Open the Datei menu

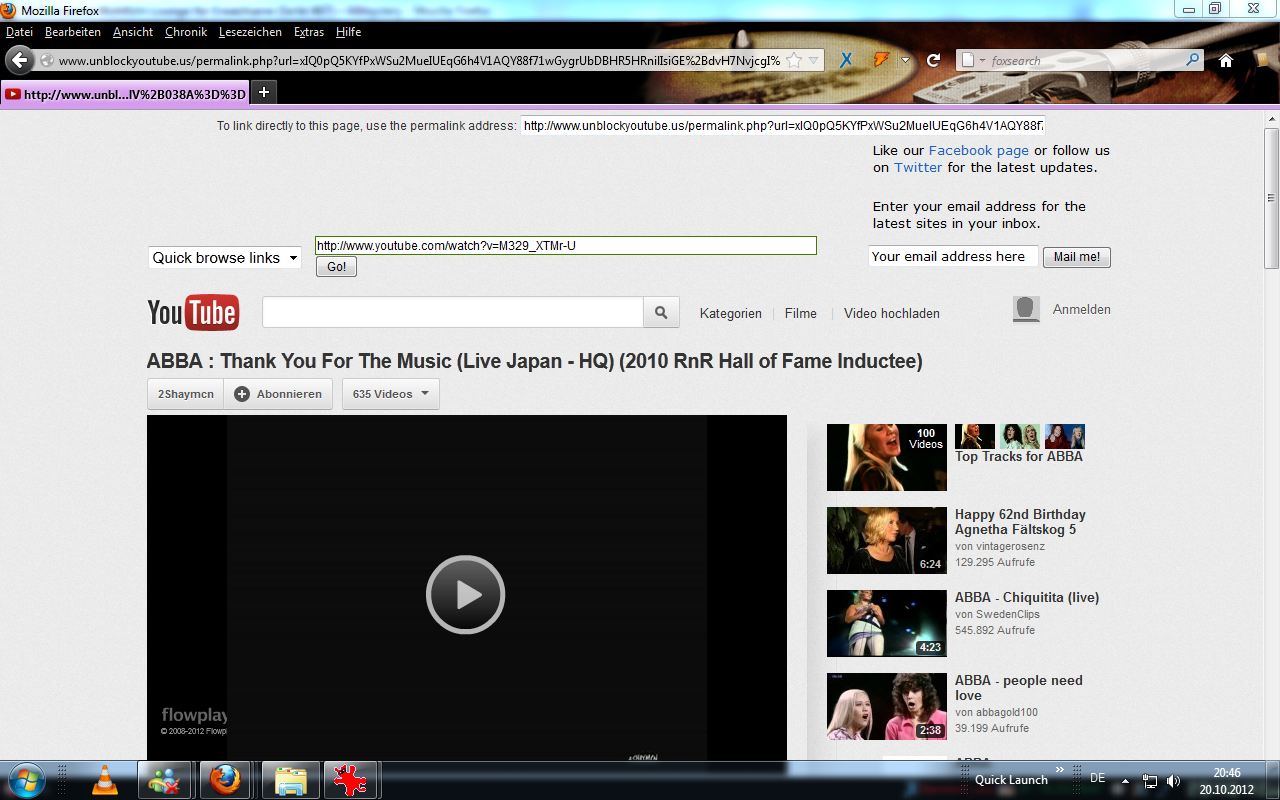(x=20, y=32)
